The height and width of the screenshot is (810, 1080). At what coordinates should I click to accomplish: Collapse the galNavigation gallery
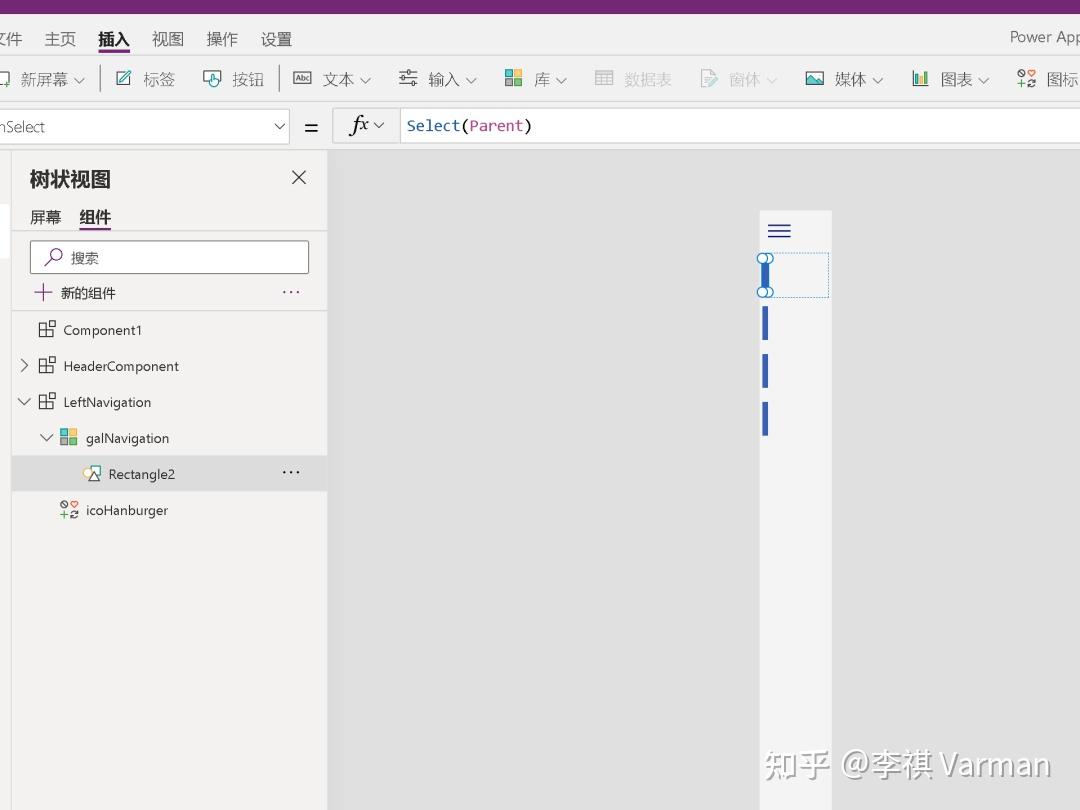[46, 437]
